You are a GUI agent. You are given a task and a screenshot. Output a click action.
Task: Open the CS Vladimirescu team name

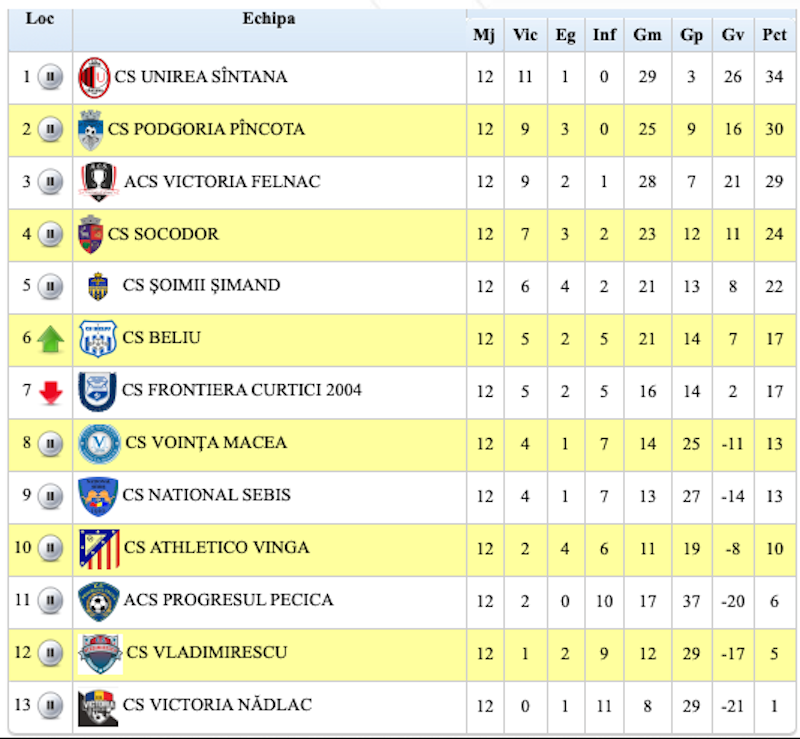coord(207,652)
